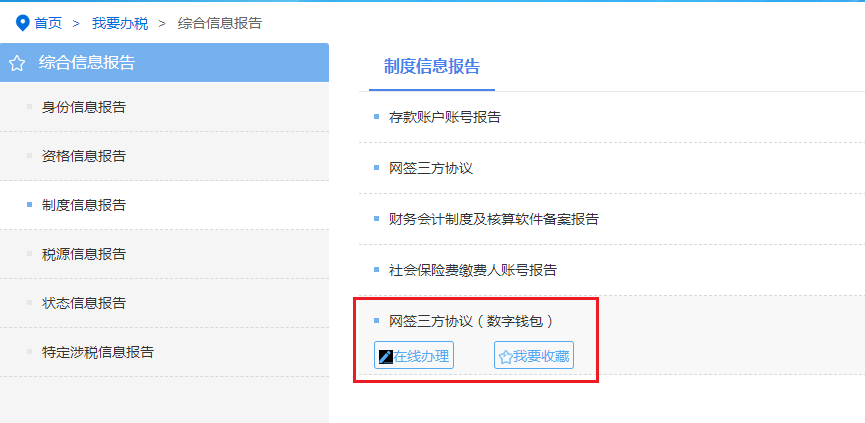The width and height of the screenshot is (865, 423).
Task: Click the blue bullet beside sidebar 制度信息报告
Action: [29, 205]
